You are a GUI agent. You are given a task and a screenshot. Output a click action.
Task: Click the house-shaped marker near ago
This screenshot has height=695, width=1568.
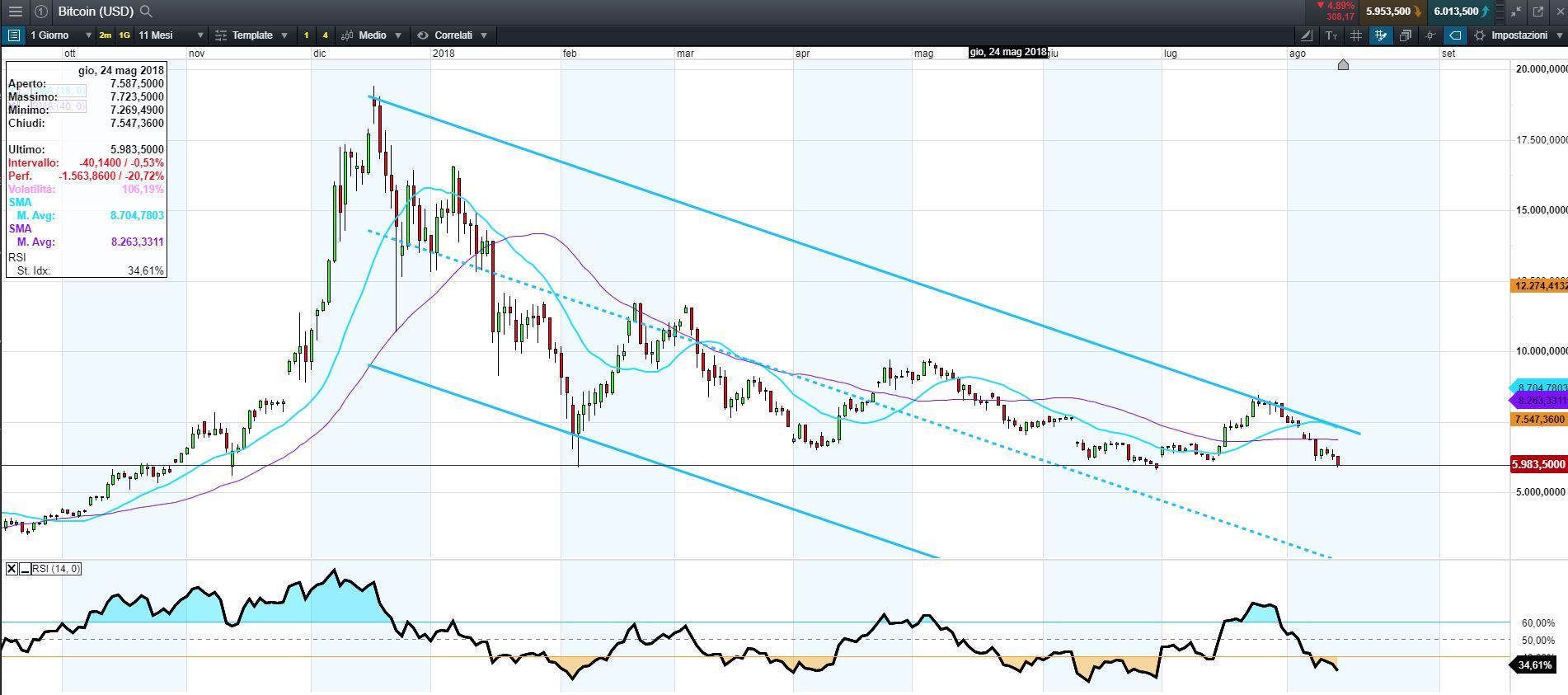pos(1343,64)
